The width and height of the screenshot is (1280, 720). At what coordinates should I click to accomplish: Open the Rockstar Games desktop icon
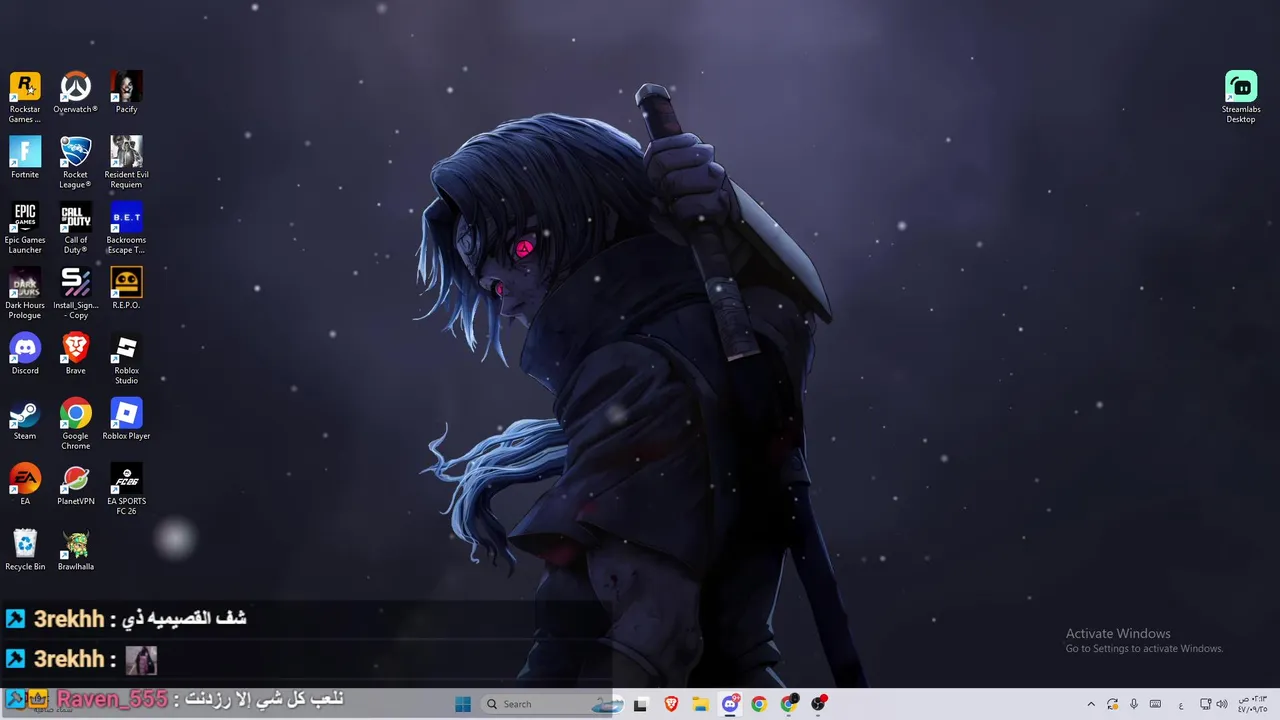tap(25, 97)
